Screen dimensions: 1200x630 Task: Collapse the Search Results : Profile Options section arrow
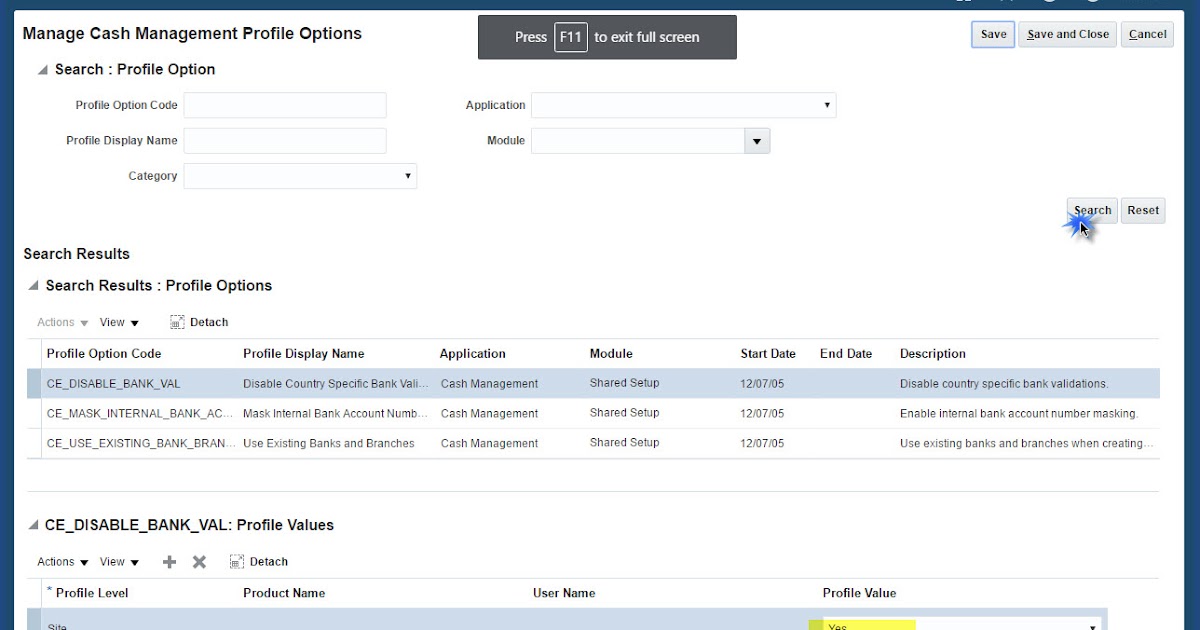[32, 285]
